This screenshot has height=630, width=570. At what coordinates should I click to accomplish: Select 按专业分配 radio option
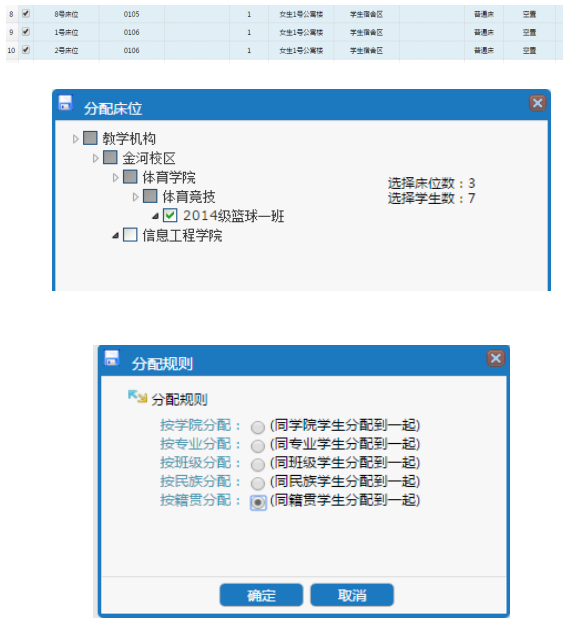click(258, 446)
